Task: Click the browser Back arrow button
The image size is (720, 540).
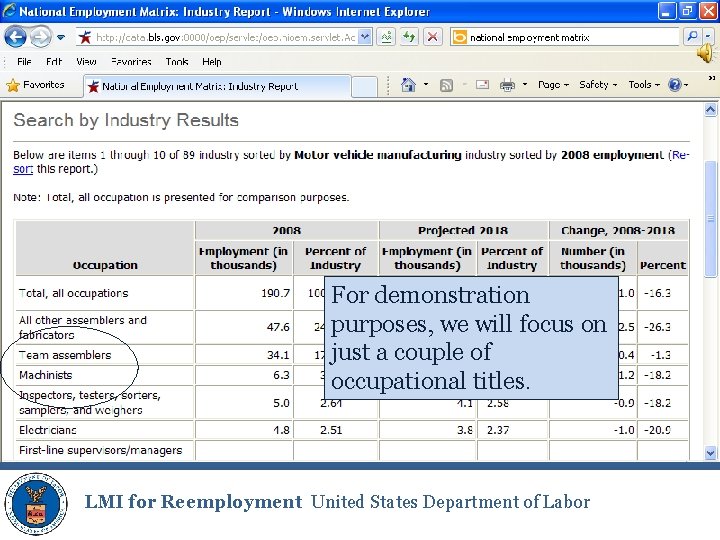Action: [x=15, y=37]
